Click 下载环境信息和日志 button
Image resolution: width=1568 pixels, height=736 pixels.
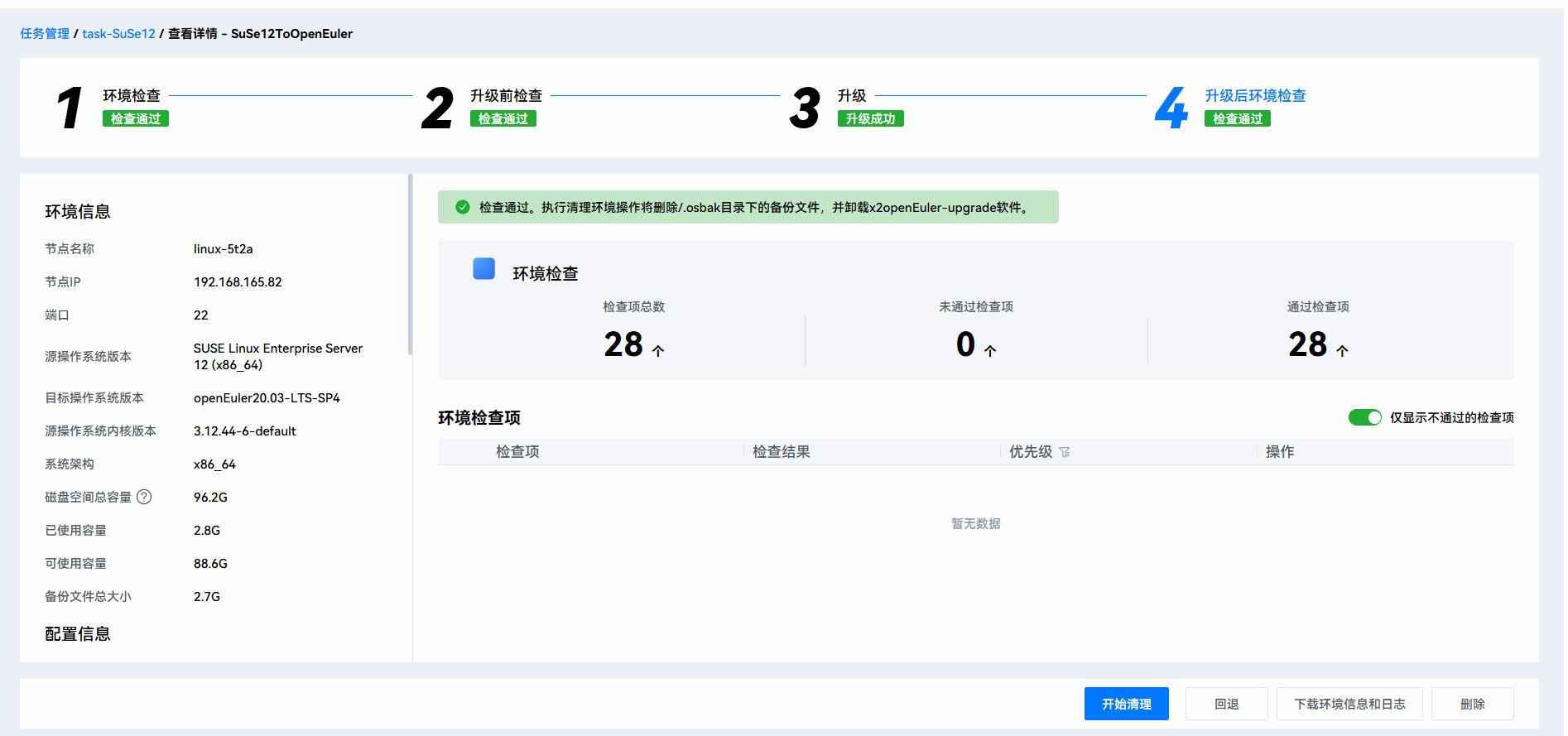[x=1349, y=704]
